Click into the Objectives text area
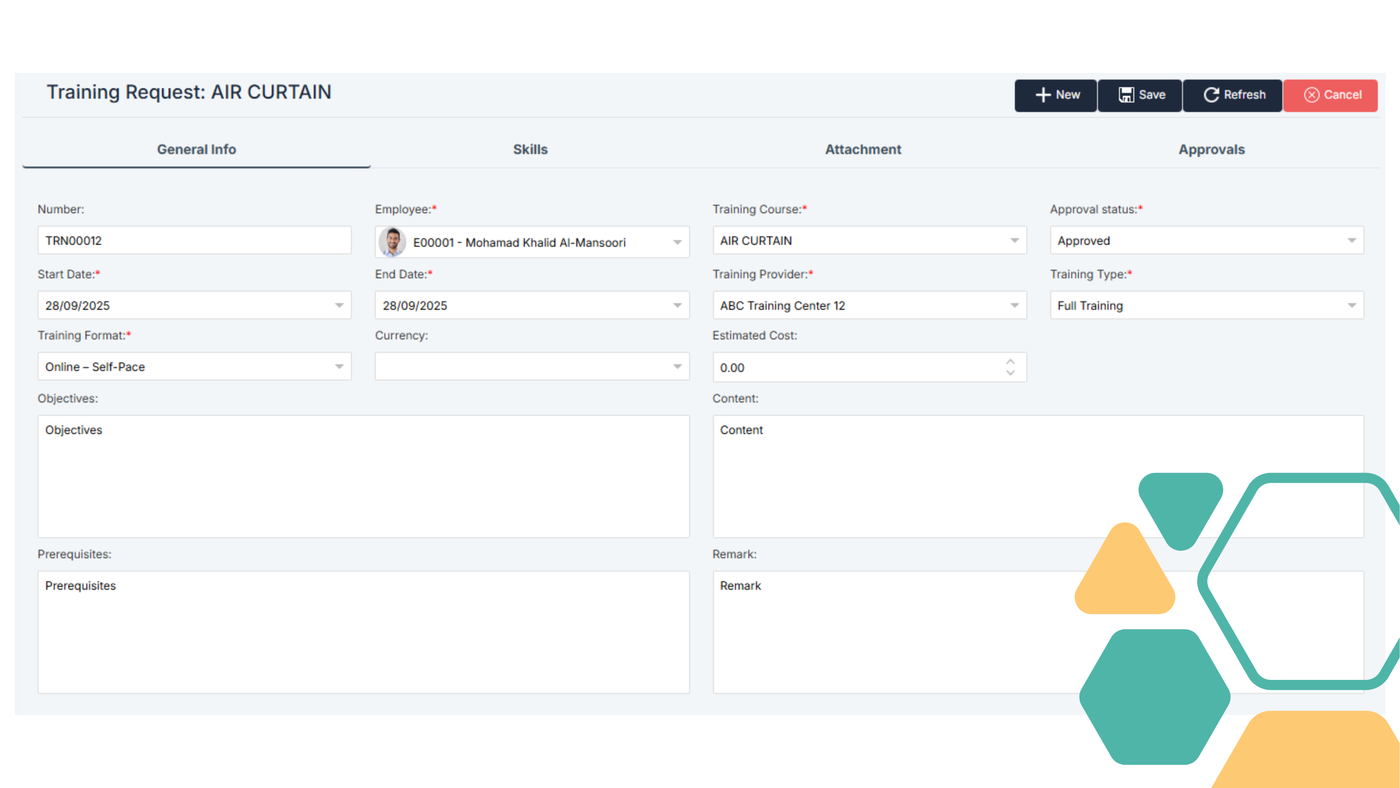1400x788 pixels. (363, 476)
